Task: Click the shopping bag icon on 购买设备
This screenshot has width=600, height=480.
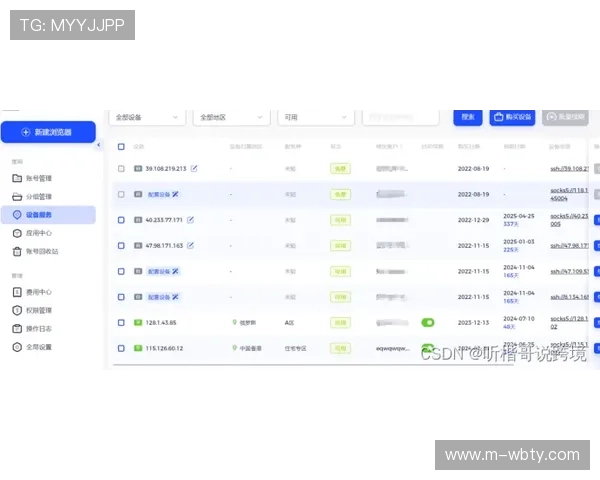Action: coord(498,117)
